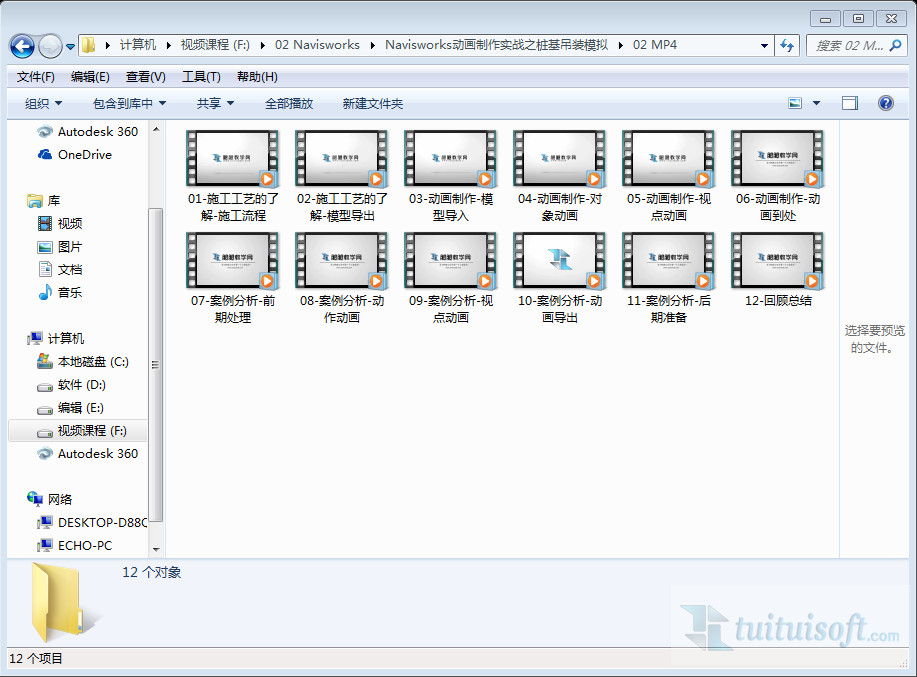
Task: Select 视频课程 (F:) in address breadcrumb
Action: pos(215,45)
